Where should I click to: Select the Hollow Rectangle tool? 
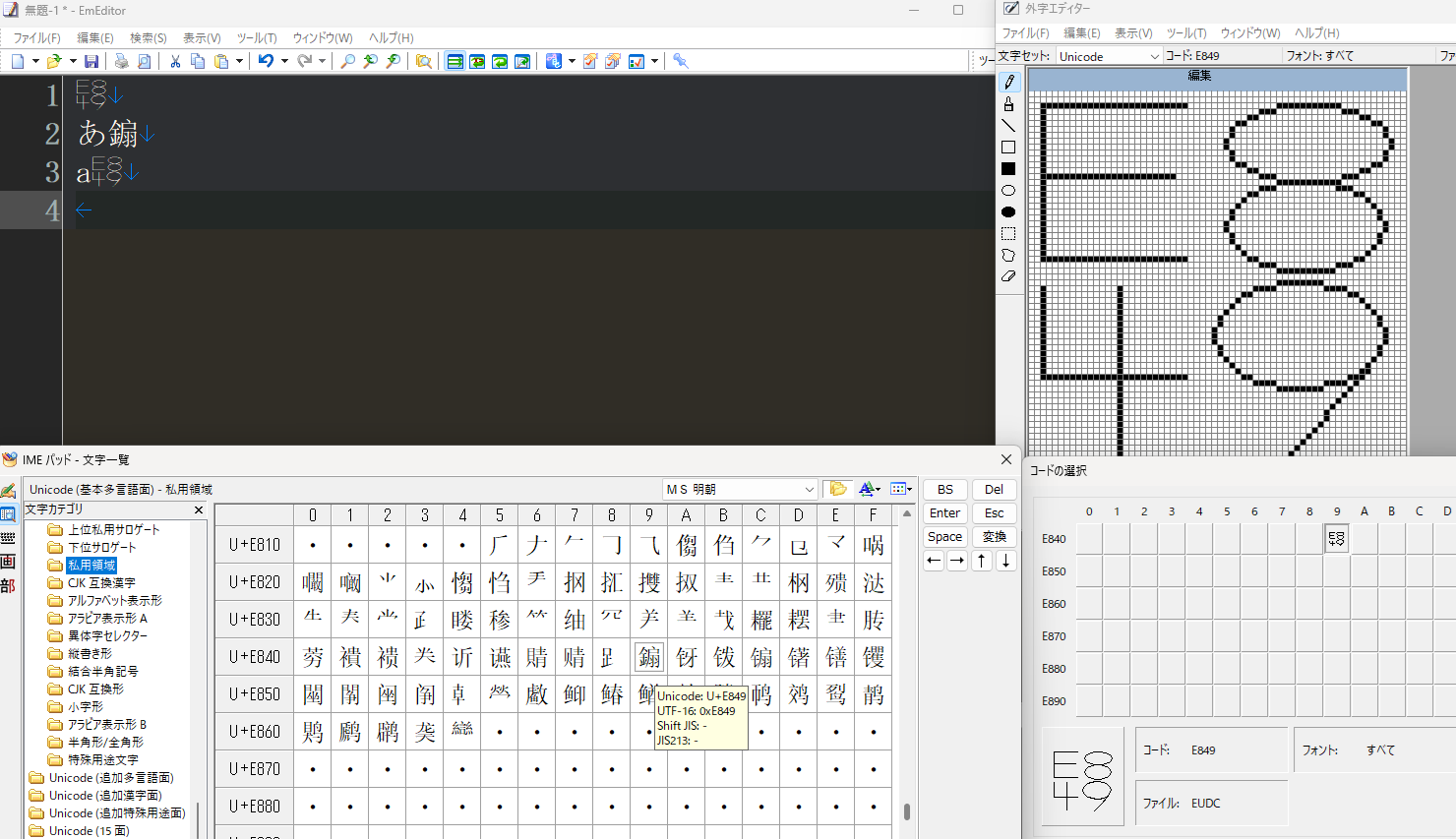1008,147
